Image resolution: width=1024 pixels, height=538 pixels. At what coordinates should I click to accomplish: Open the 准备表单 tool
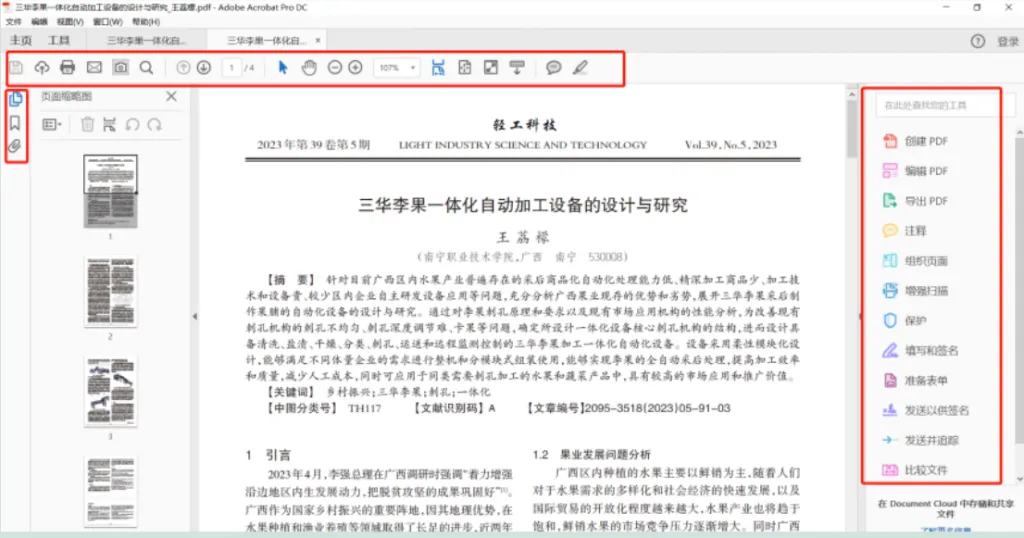coord(915,381)
